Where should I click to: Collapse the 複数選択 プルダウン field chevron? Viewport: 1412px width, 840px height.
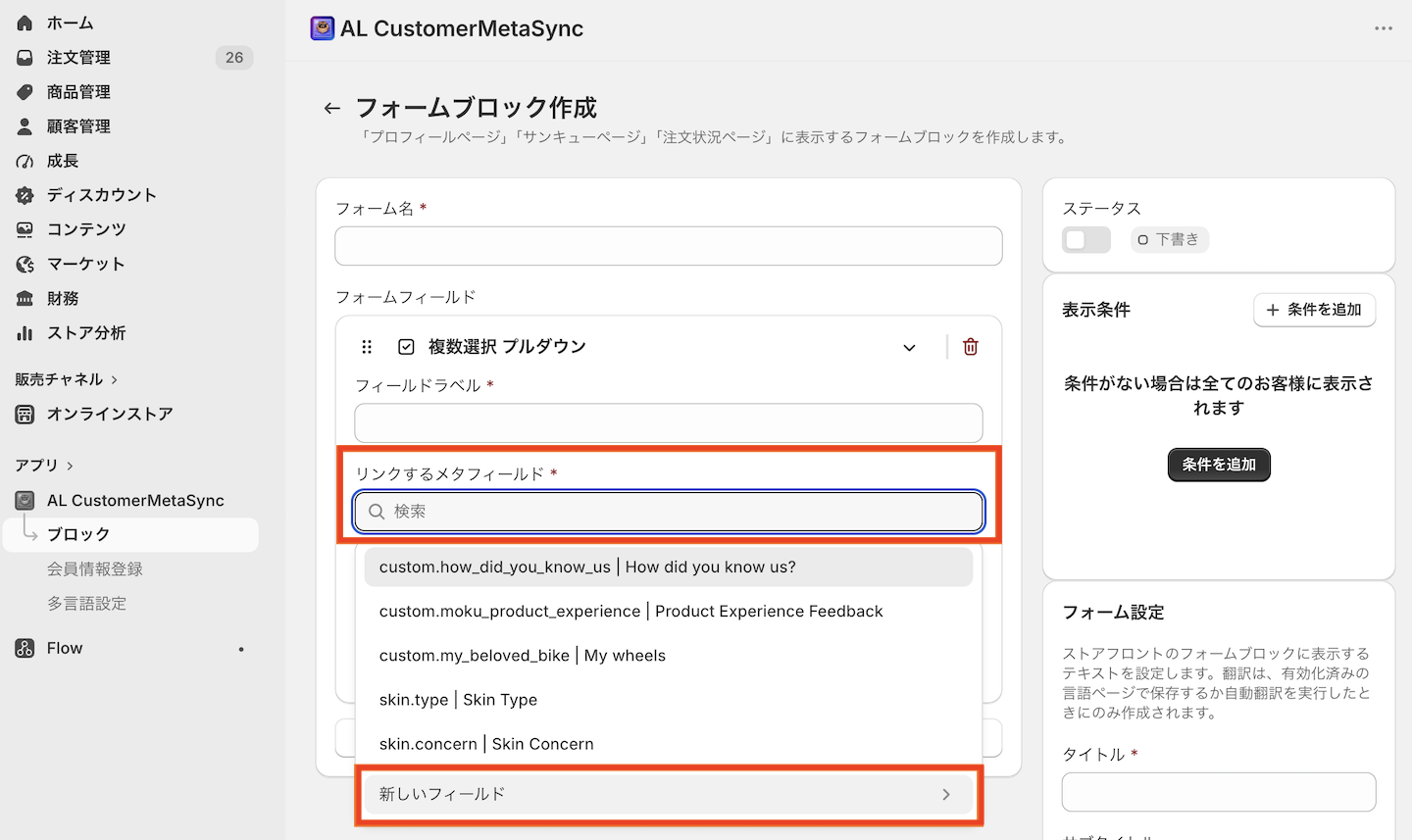(x=910, y=347)
